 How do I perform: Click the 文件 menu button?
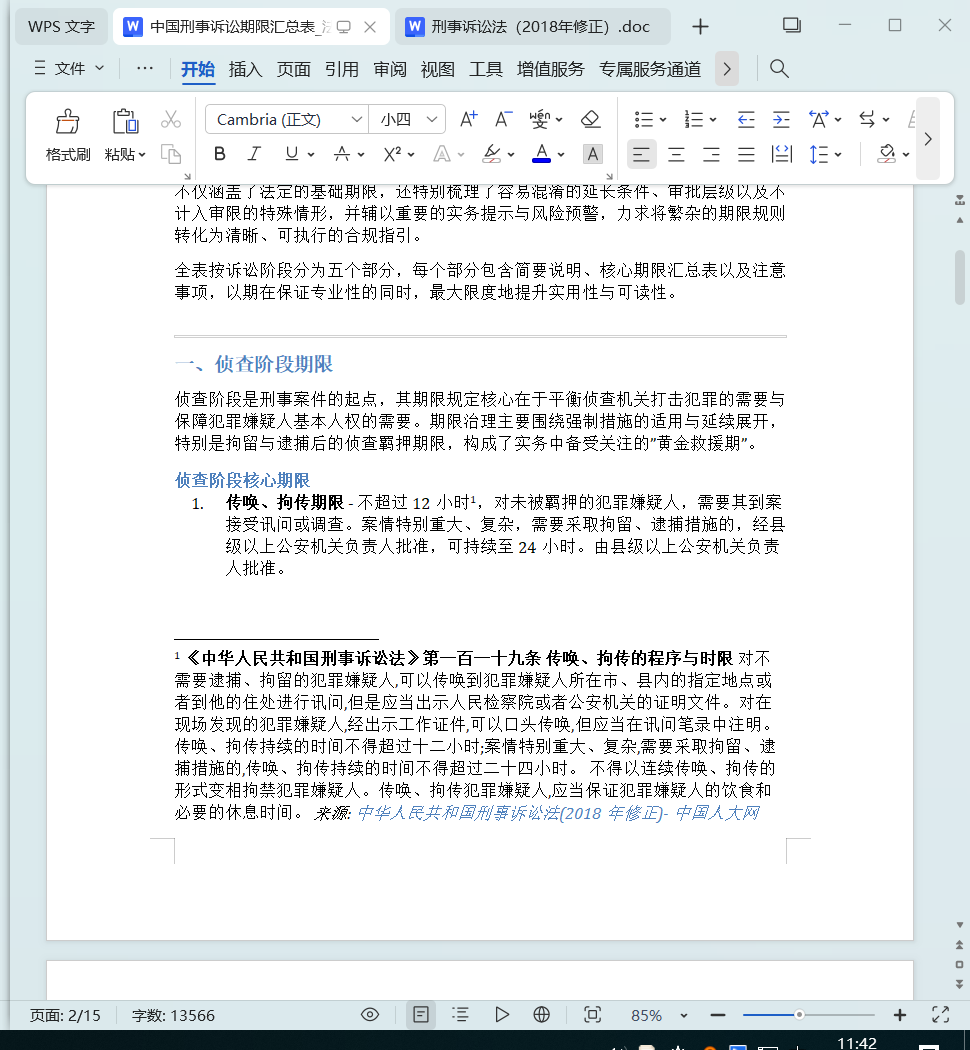click(69, 68)
